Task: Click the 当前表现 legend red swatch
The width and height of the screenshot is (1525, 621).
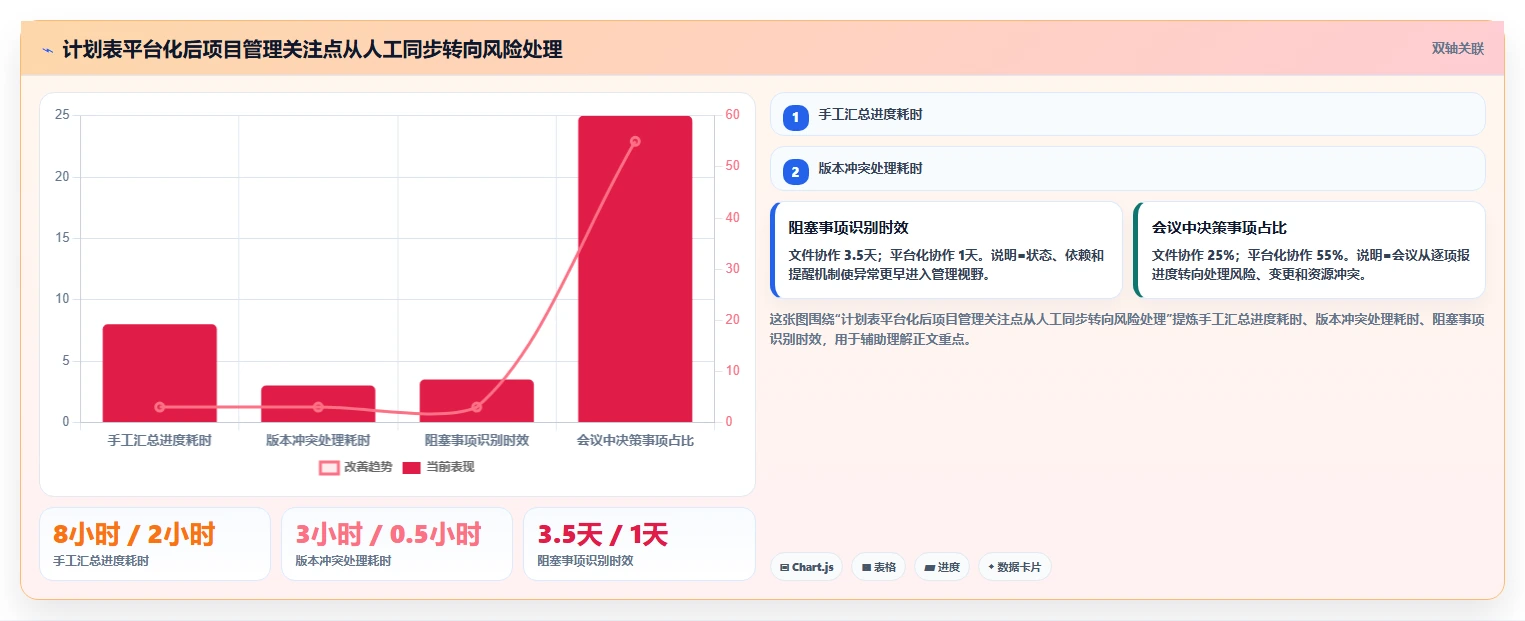Action: 411,467
